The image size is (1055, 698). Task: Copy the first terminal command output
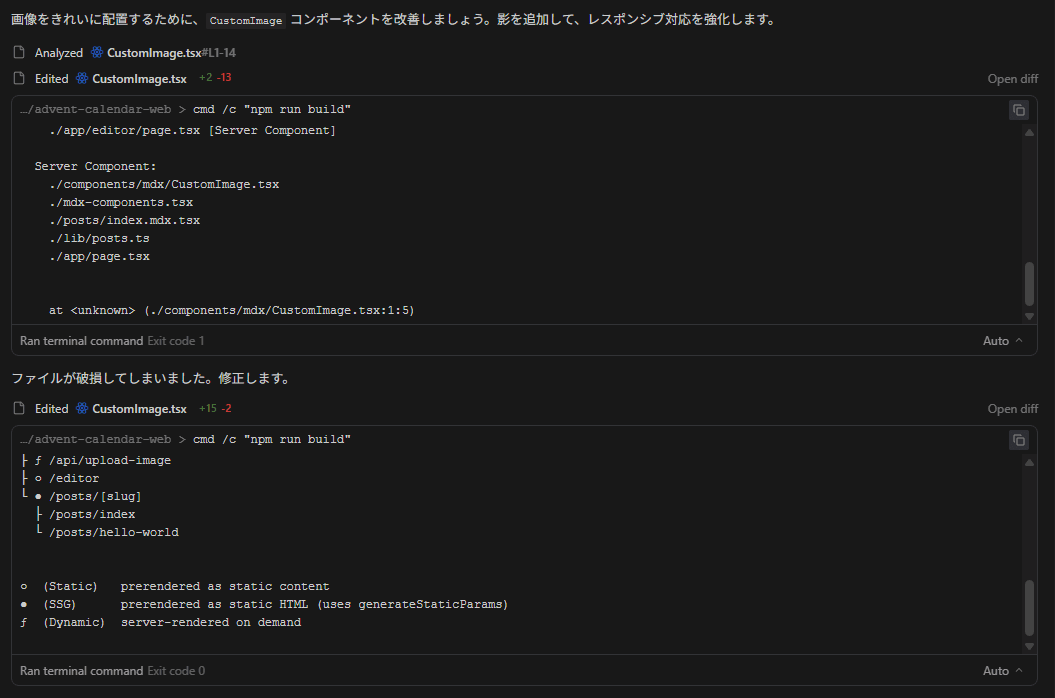tap(1018, 110)
